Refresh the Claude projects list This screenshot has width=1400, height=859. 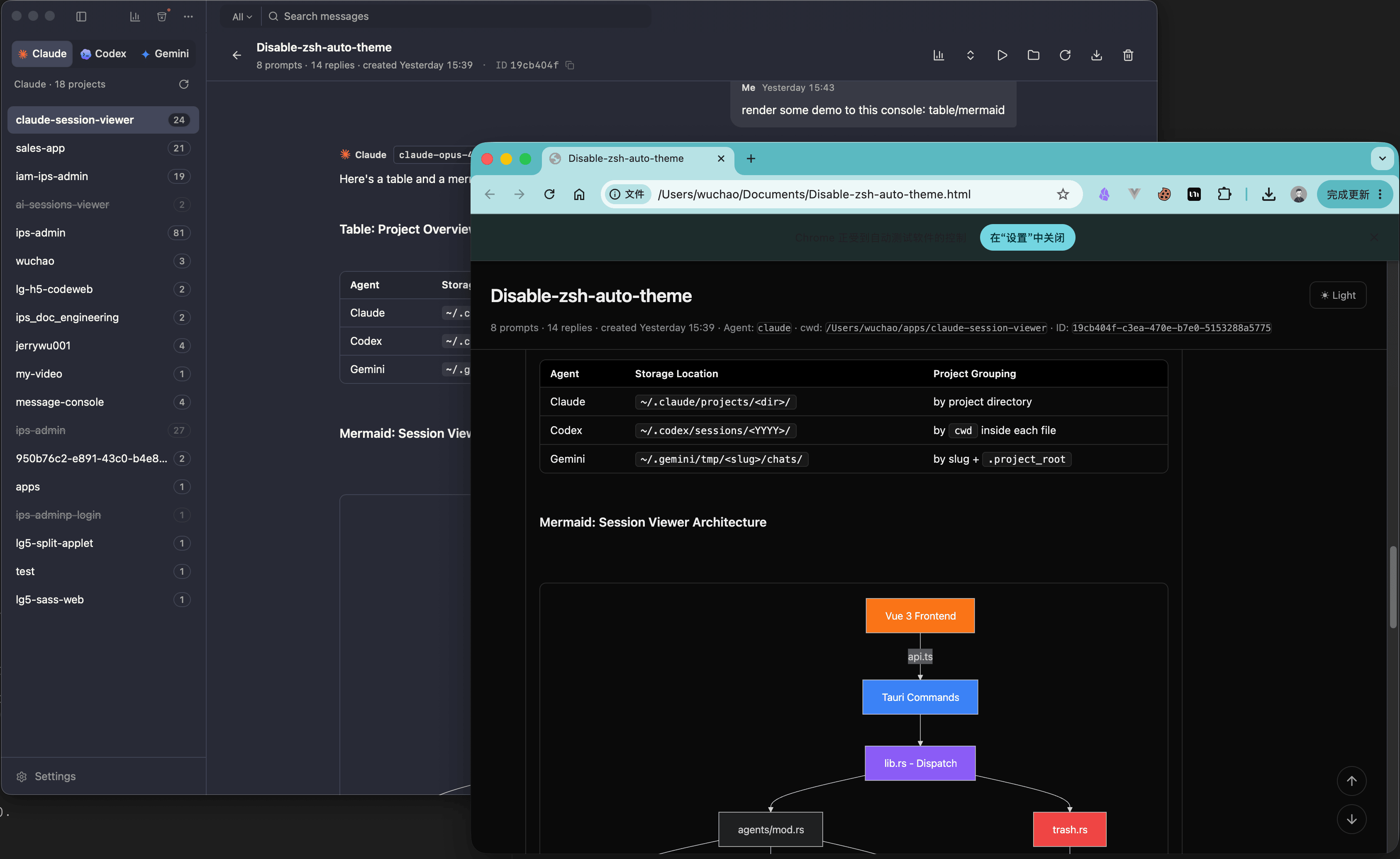pyautogui.click(x=183, y=84)
